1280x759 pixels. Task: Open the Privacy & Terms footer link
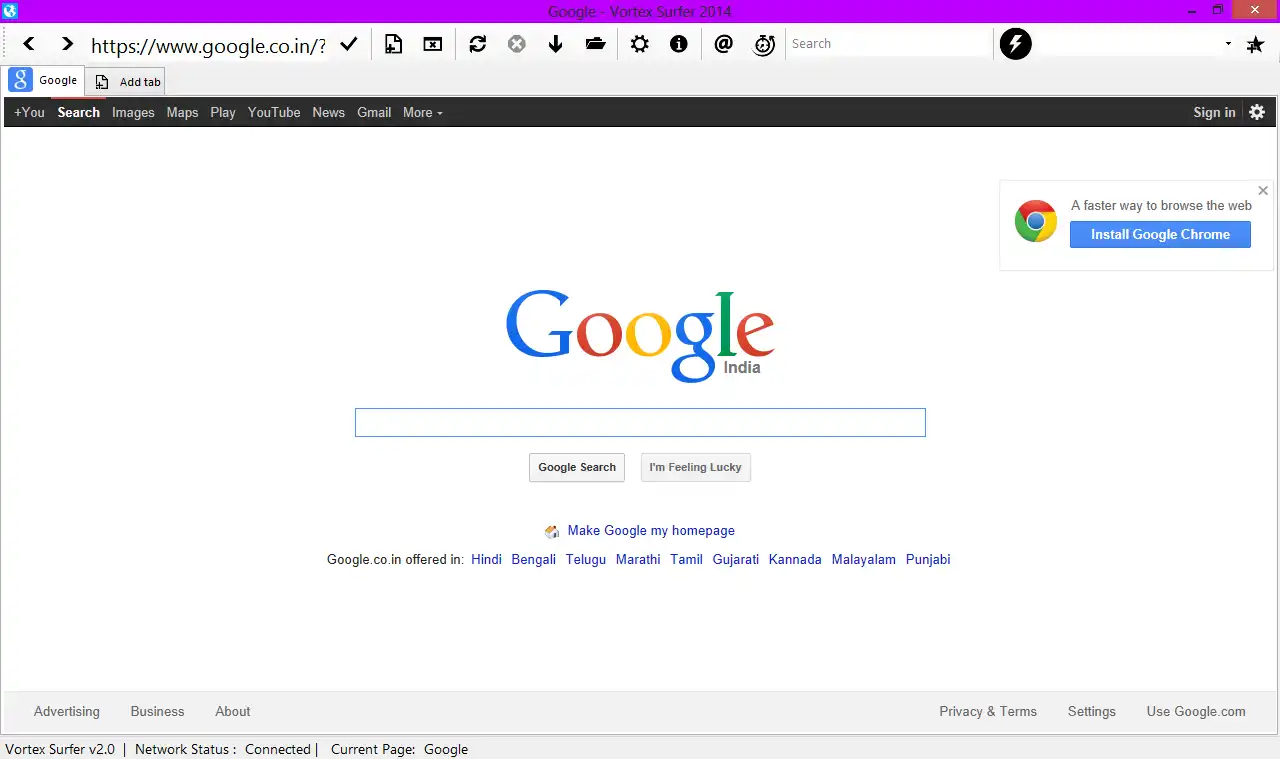(x=988, y=711)
